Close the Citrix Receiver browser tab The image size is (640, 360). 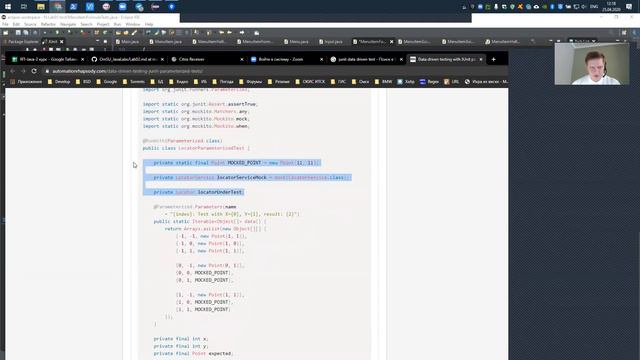pyautogui.click(x=242, y=59)
